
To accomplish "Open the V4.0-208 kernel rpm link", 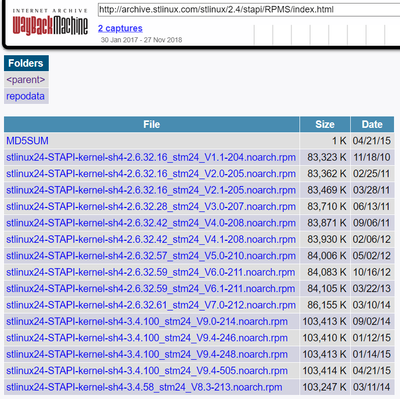I will [x=151, y=223].
